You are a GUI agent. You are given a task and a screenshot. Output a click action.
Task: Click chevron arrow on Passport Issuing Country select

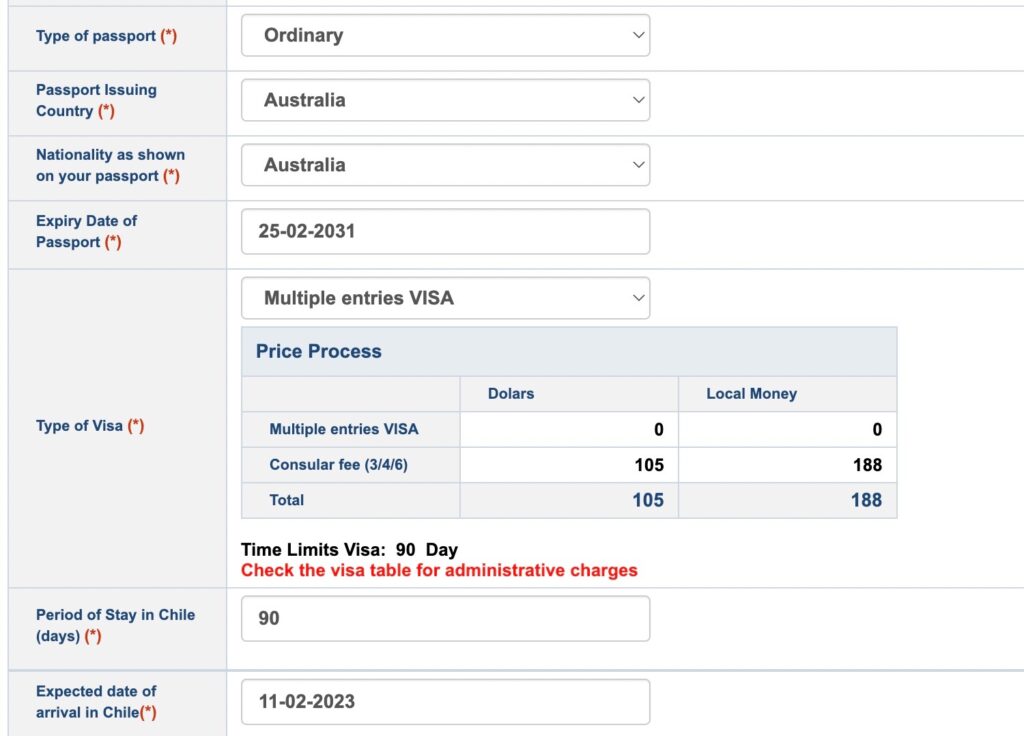pyautogui.click(x=639, y=100)
